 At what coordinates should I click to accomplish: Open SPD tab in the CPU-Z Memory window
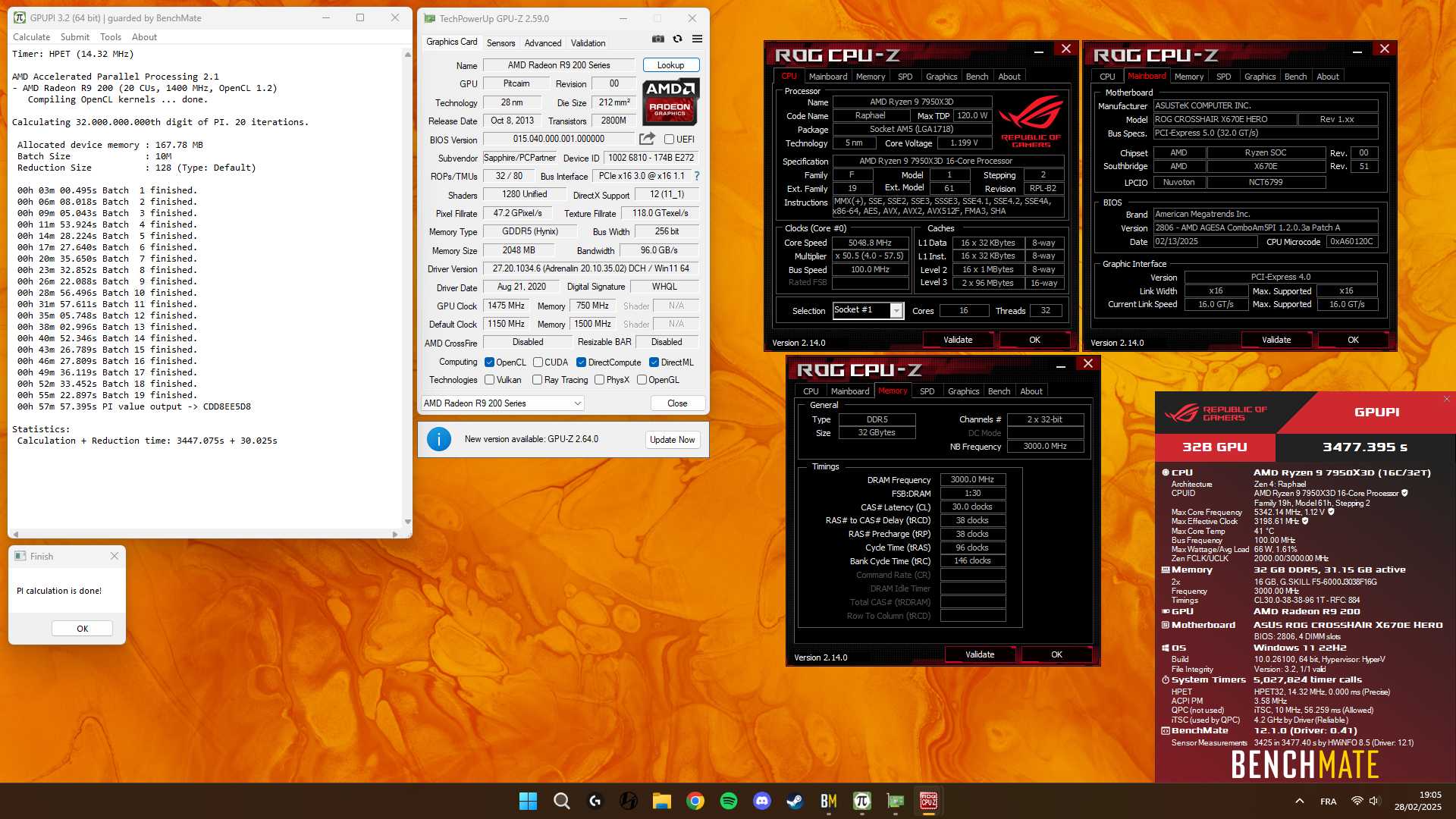pyautogui.click(x=927, y=391)
